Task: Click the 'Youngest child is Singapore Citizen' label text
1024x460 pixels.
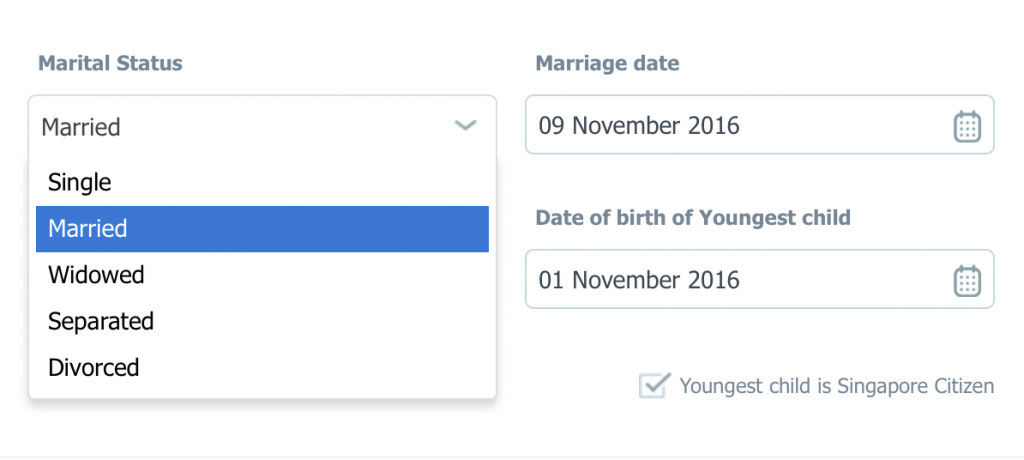Action: pyautogui.click(x=836, y=386)
